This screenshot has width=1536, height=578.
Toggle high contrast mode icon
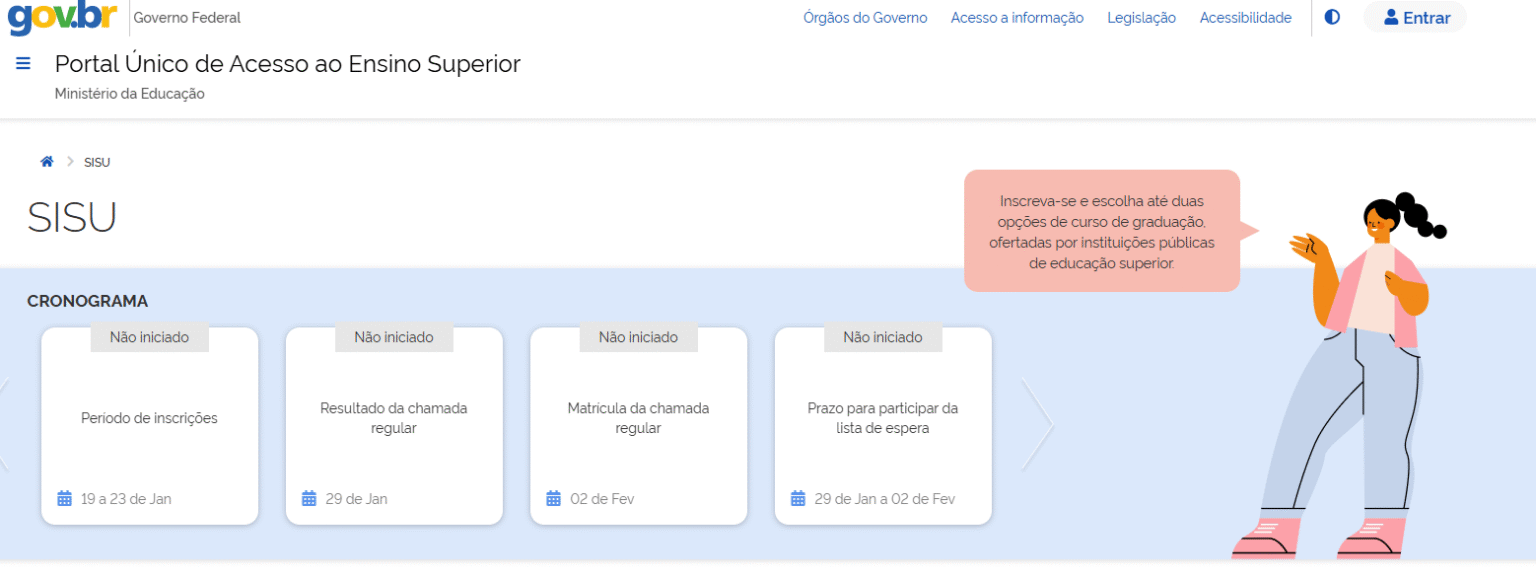pyautogui.click(x=1332, y=17)
